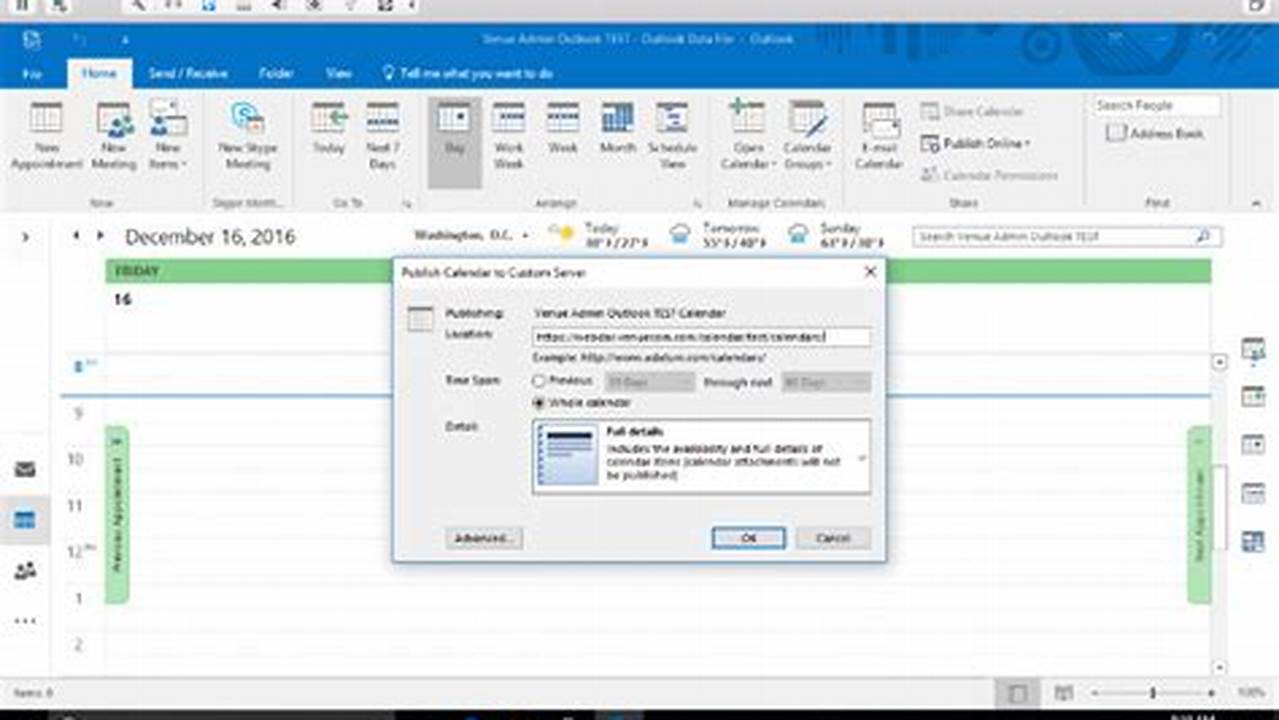The width and height of the screenshot is (1279, 720).
Task: Toggle Work Week view
Action: 509,135
